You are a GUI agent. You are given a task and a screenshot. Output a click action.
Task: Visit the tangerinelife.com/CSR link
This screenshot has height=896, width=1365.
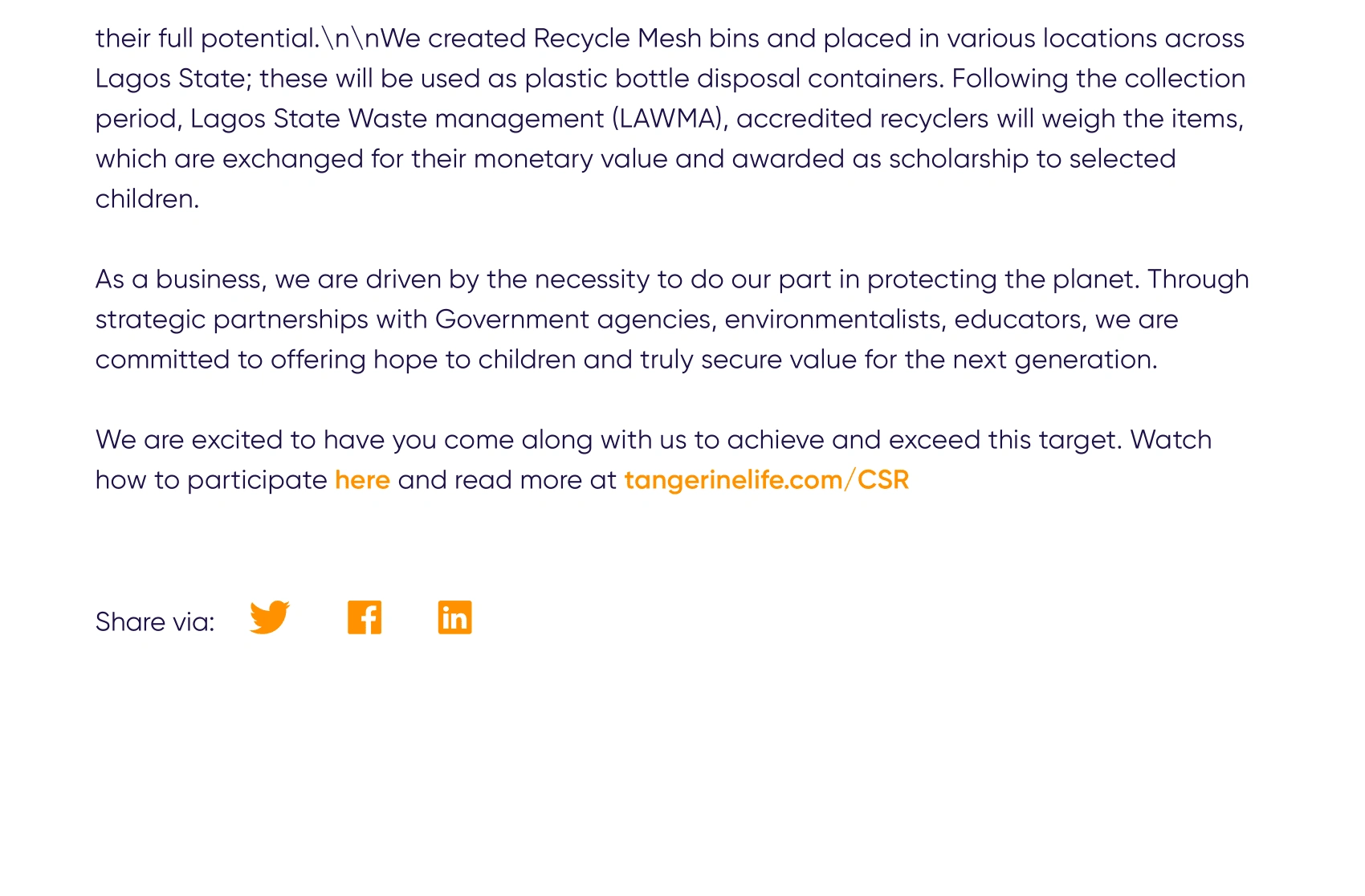767,480
